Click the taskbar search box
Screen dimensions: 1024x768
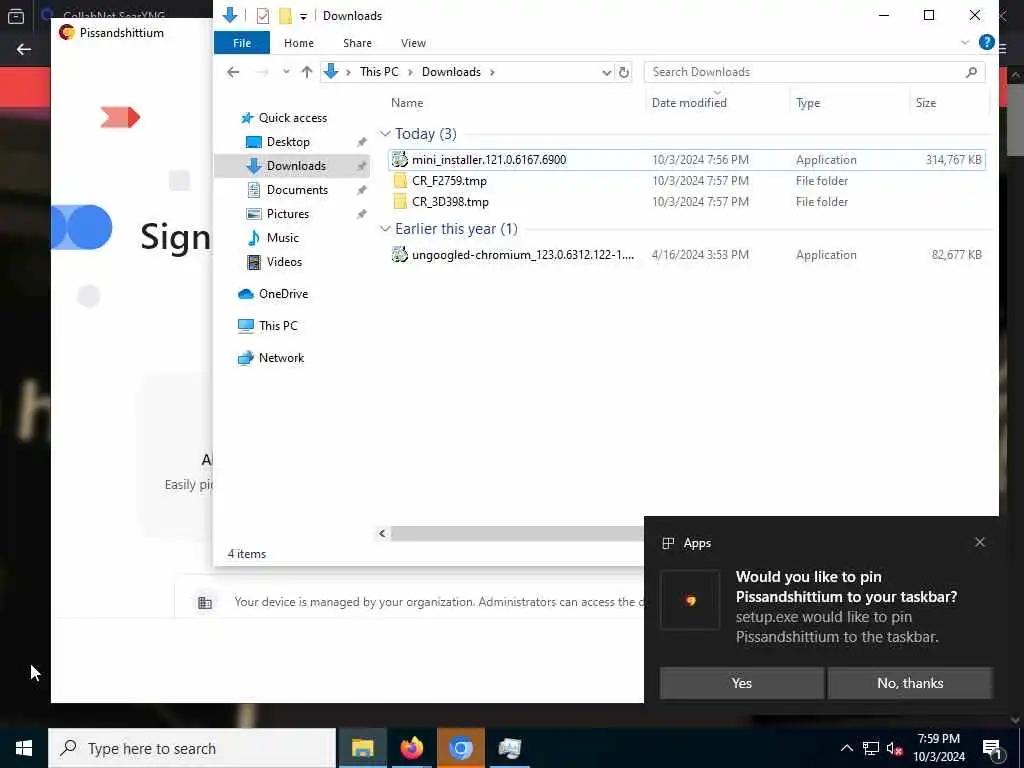[192, 748]
